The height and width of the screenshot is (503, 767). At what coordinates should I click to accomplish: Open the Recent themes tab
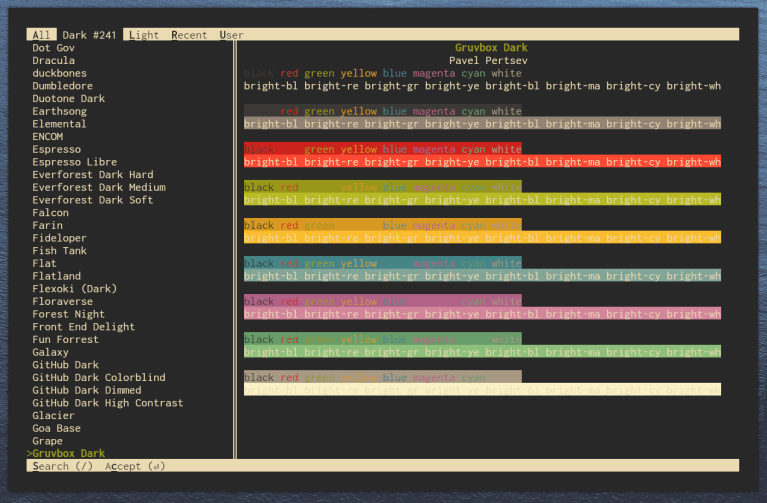[189, 35]
